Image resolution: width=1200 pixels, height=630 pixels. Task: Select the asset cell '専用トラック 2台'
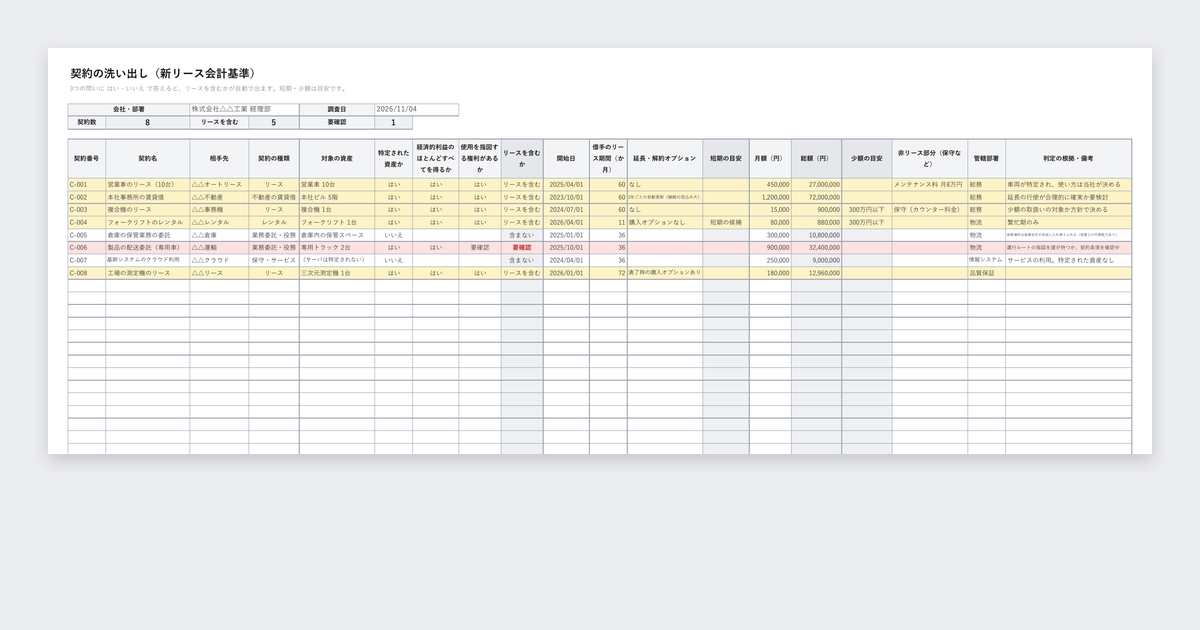tap(337, 247)
